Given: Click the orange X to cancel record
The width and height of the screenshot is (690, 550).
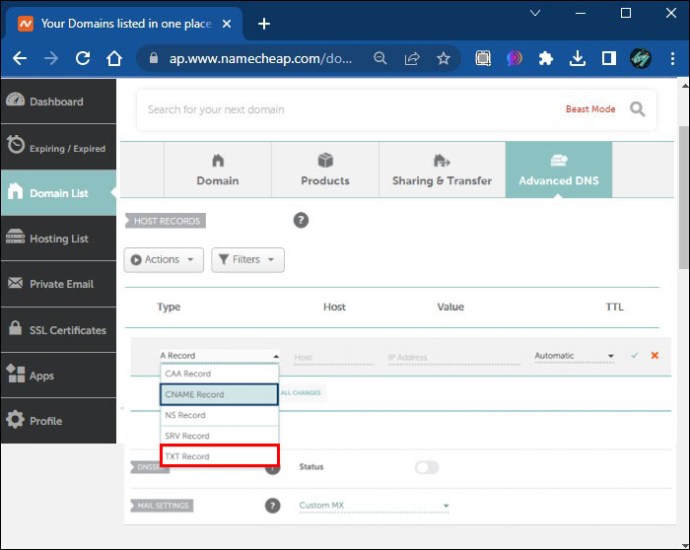Looking at the screenshot, I should tap(655, 355).
